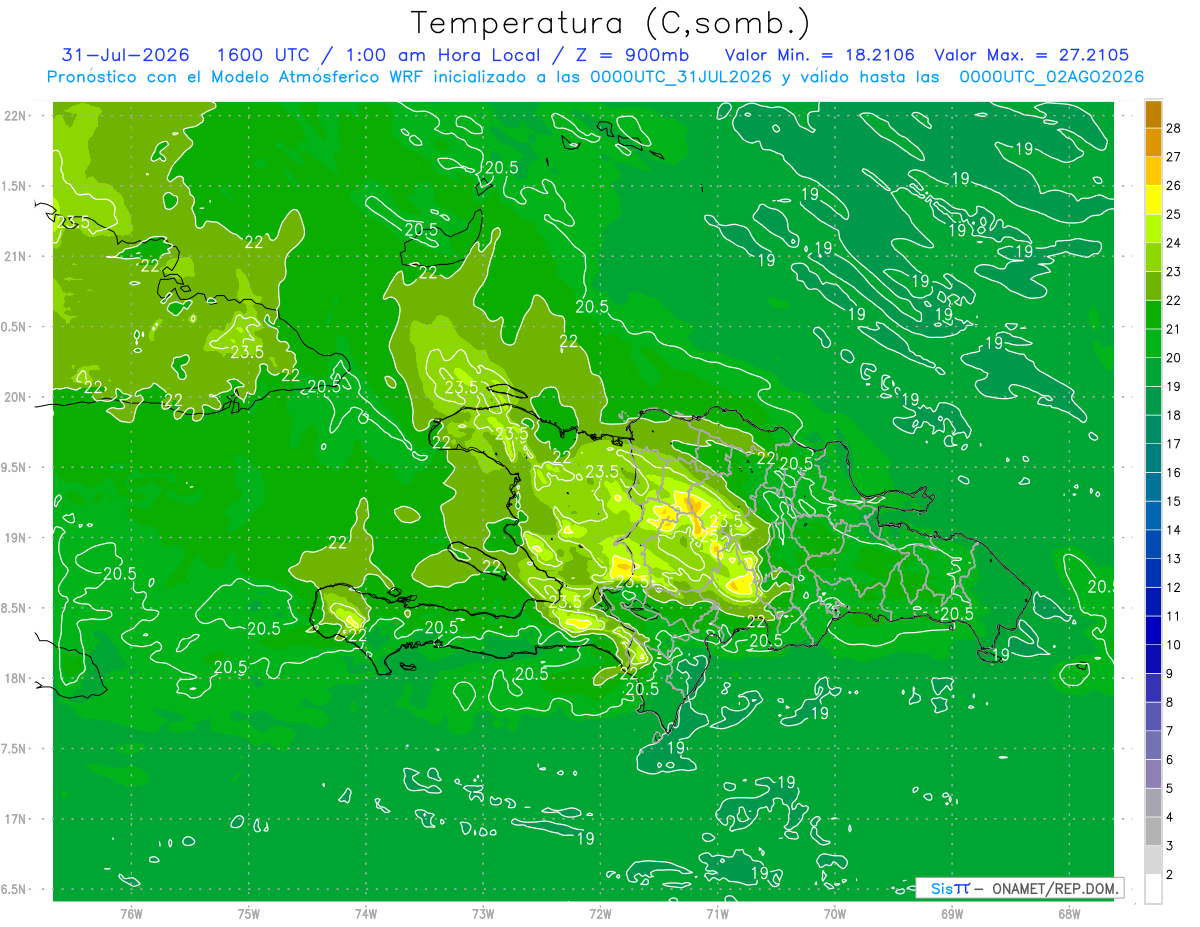Click the 18 label on the color scale
The image size is (1200, 927).
1174,415
